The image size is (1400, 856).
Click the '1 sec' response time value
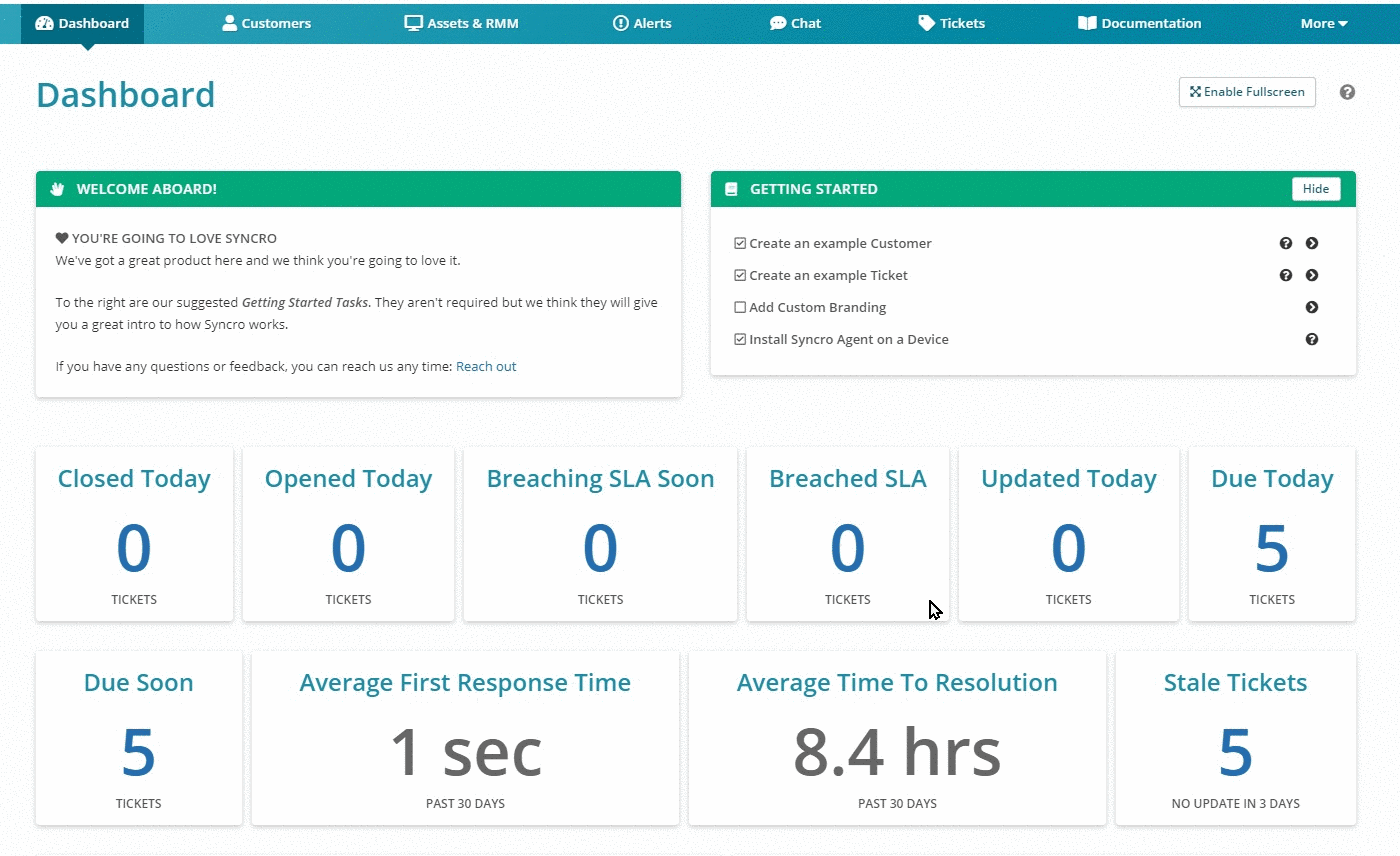465,752
